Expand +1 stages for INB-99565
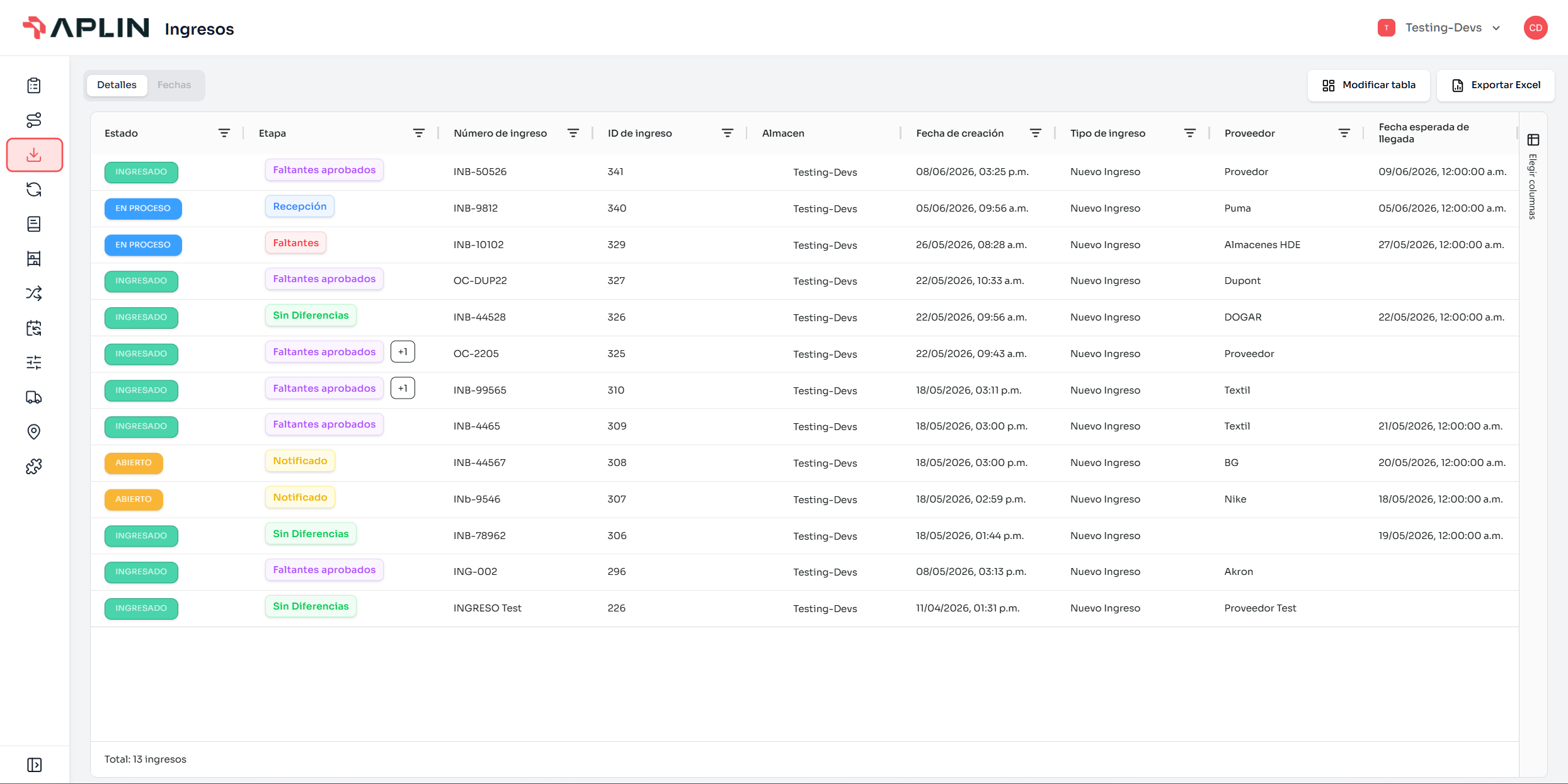The height and width of the screenshot is (784, 1568). coord(403,388)
